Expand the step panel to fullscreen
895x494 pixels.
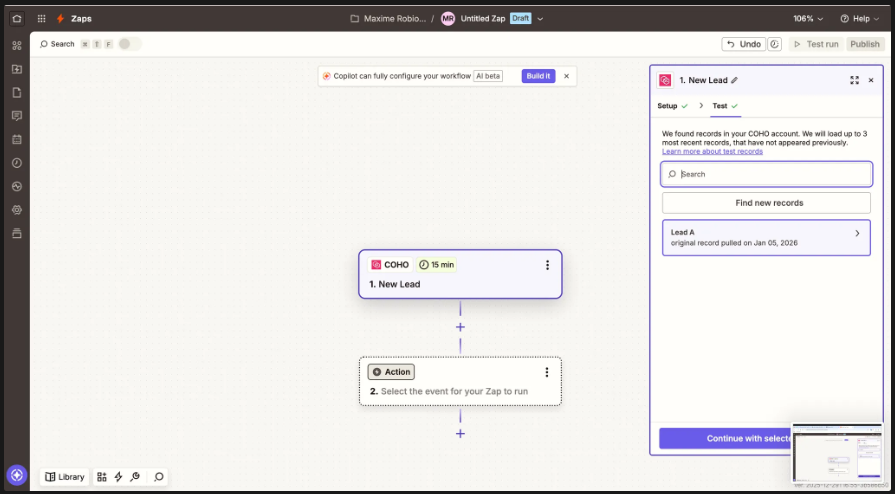pos(854,80)
